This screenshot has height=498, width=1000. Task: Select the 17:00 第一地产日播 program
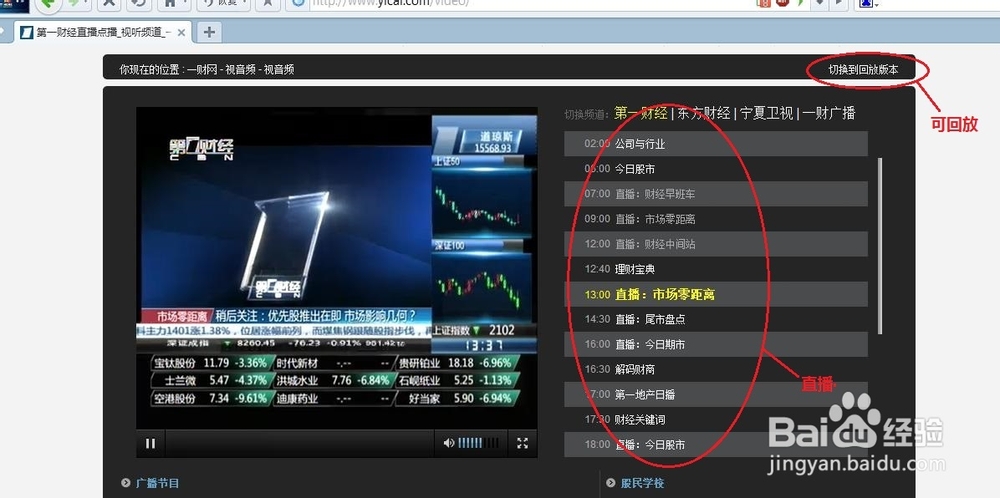(716, 395)
